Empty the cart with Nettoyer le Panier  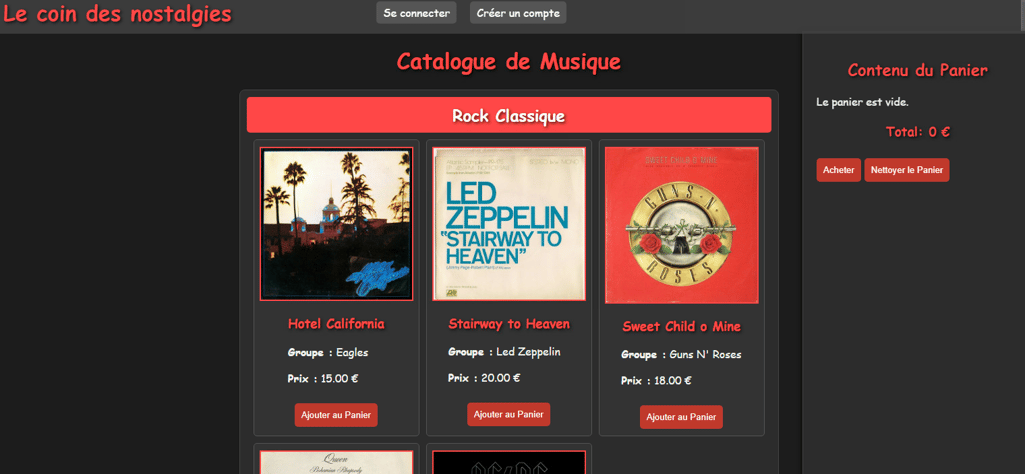pos(907,170)
